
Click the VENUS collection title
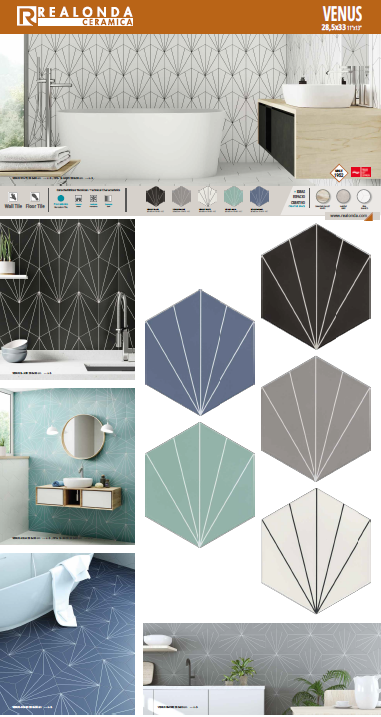coord(342,14)
